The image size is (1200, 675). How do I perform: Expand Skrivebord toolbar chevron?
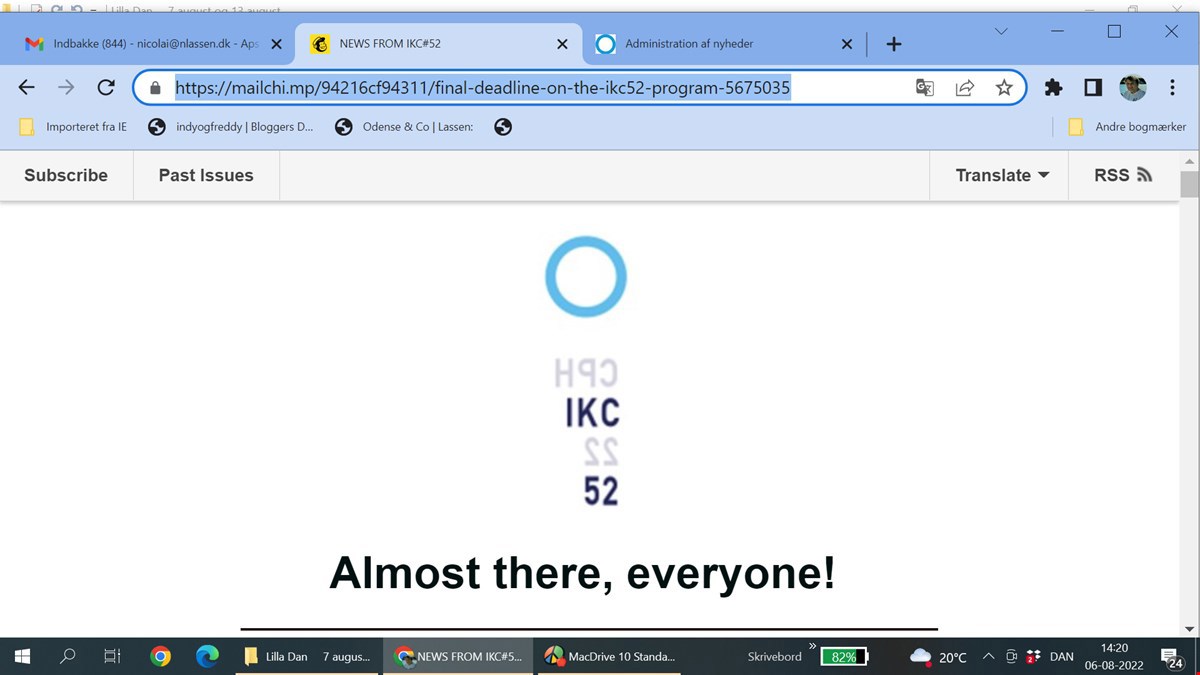point(812,646)
